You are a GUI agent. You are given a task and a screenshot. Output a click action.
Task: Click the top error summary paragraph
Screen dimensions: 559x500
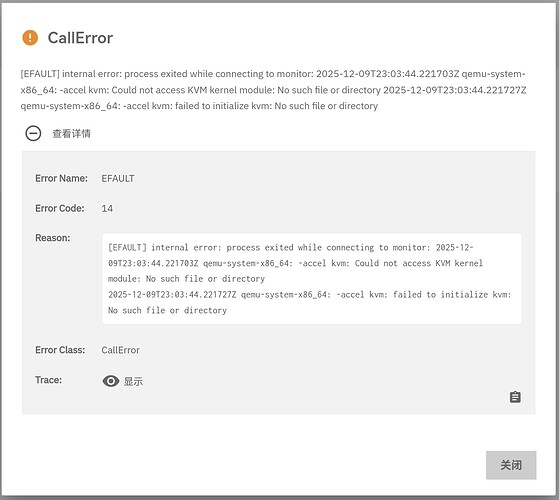pyautogui.click(x=273, y=90)
